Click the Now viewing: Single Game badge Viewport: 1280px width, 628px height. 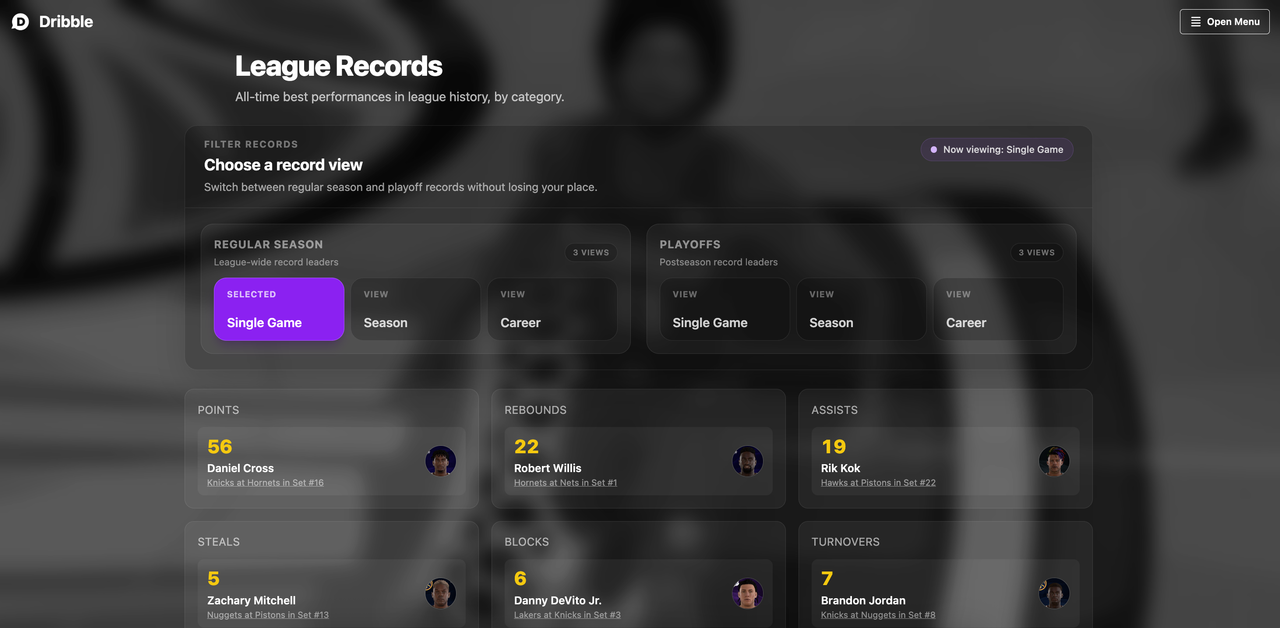[997, 150]
